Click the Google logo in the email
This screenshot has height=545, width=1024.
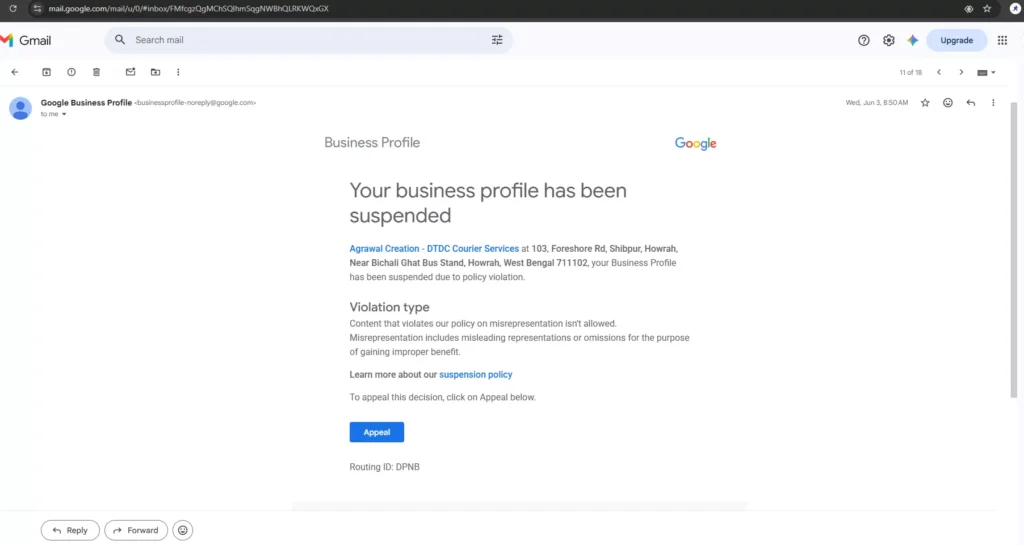696,144
